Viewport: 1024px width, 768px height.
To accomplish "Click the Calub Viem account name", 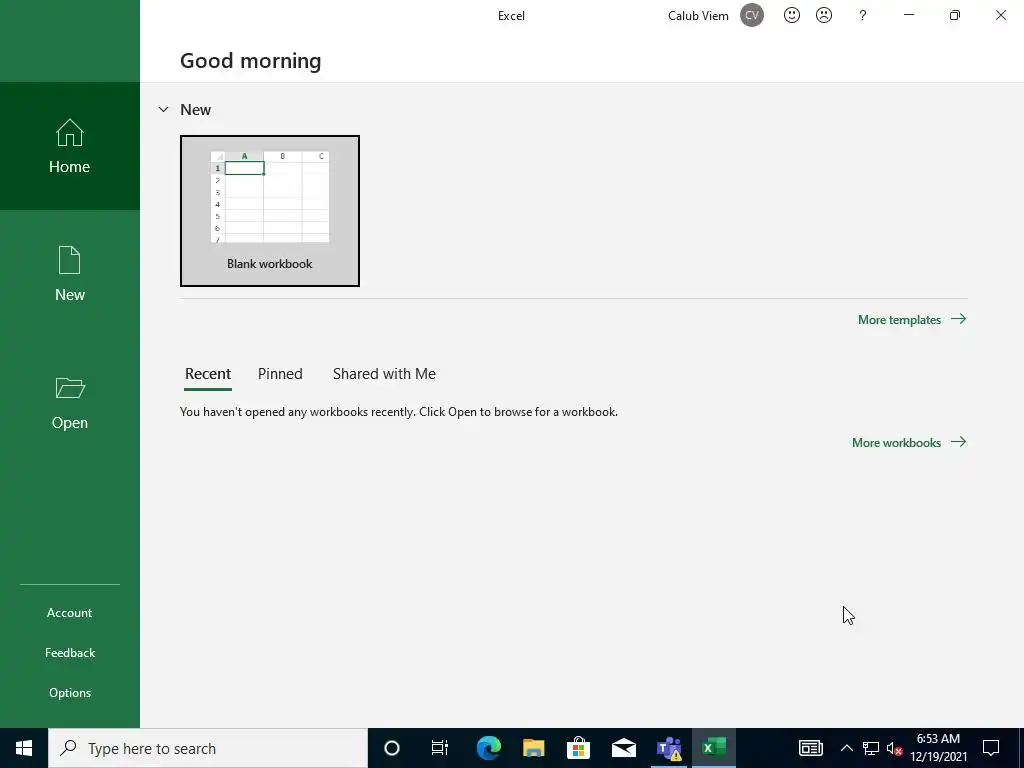I will (x=698, y=16).
